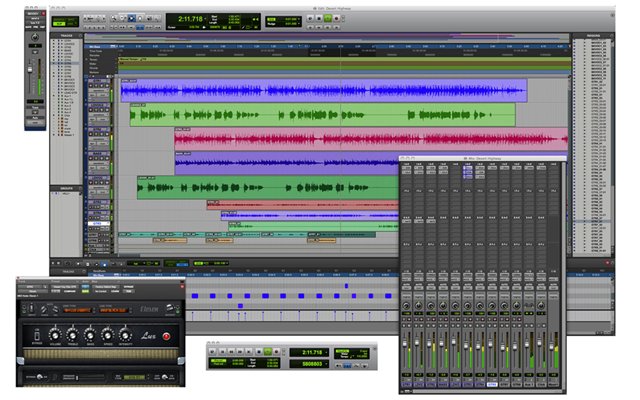Click the Bass knob on the amp plug-in
Screen dimensions: 640x400
click(91, 336)
